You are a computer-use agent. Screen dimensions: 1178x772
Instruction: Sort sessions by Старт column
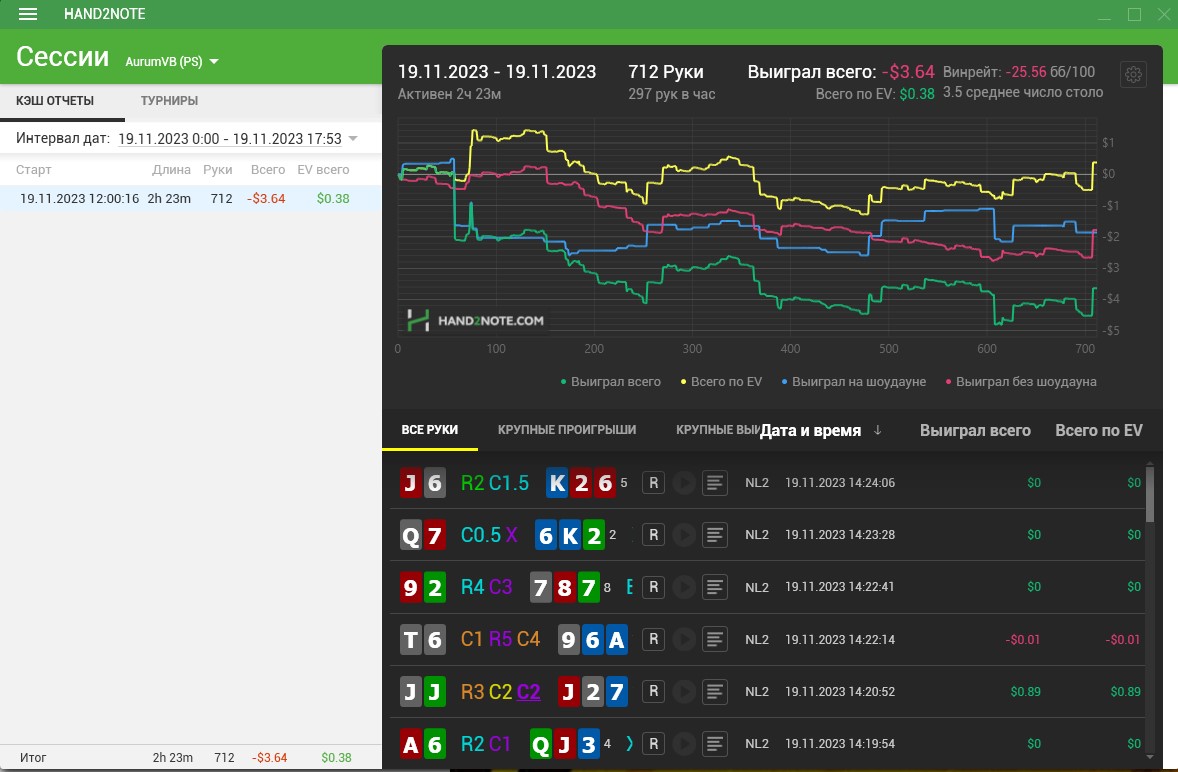(x=34, y=170)
